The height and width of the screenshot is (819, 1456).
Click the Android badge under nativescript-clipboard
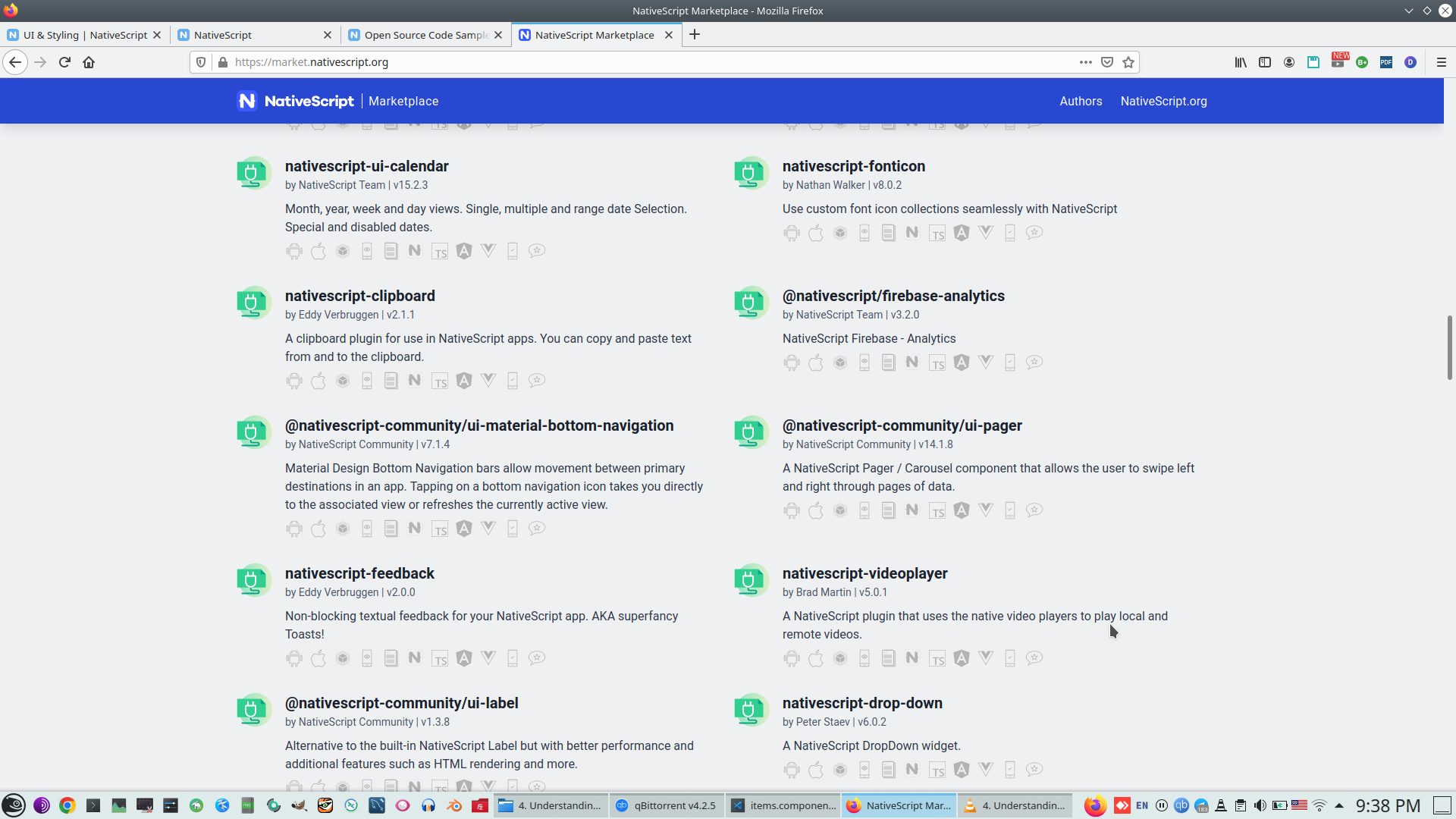[294, 381]
